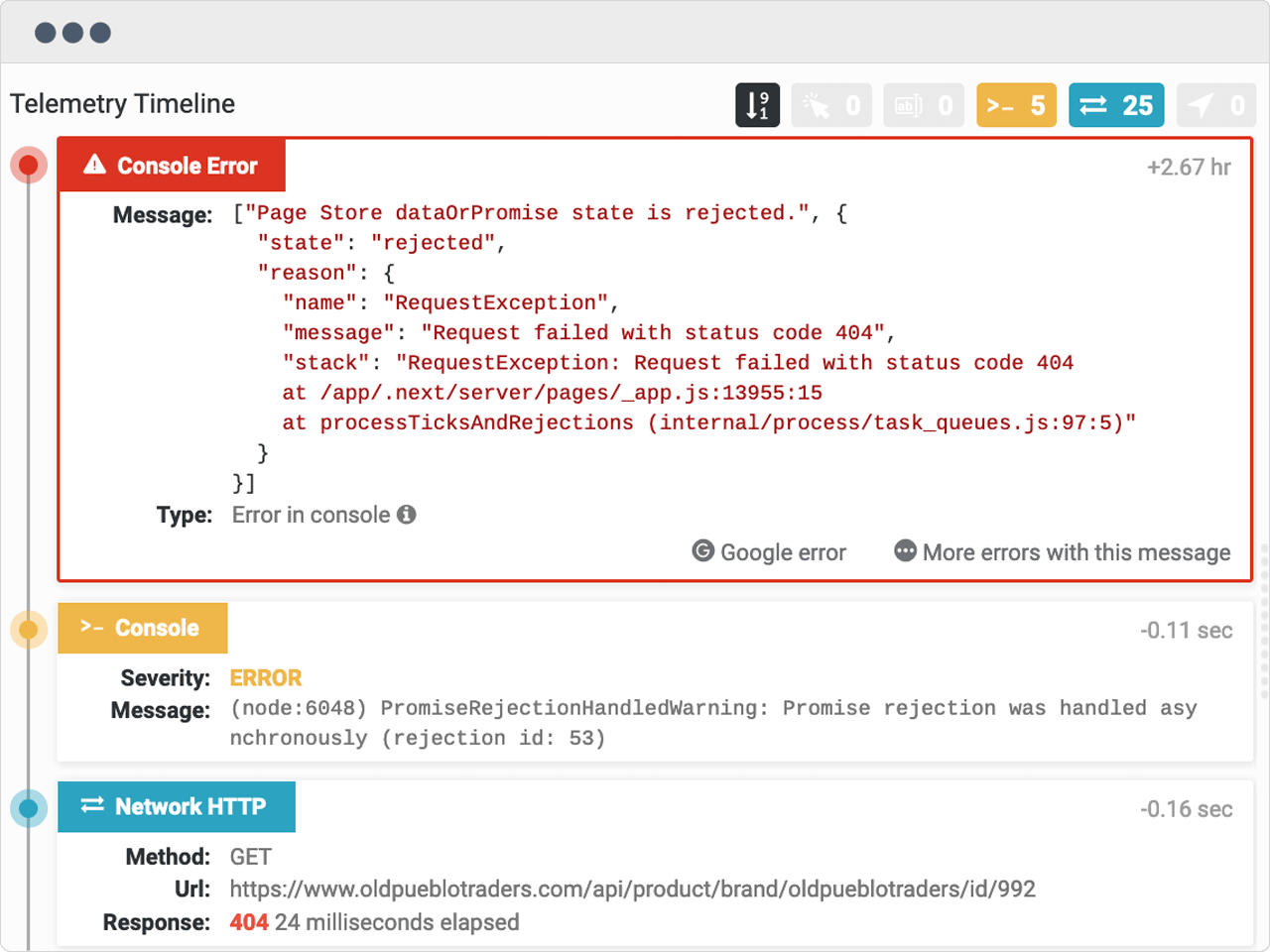Toggle the navigation events filter showing 0
This screenshot has width=1270, height=952.
[x=1216, y=105]
